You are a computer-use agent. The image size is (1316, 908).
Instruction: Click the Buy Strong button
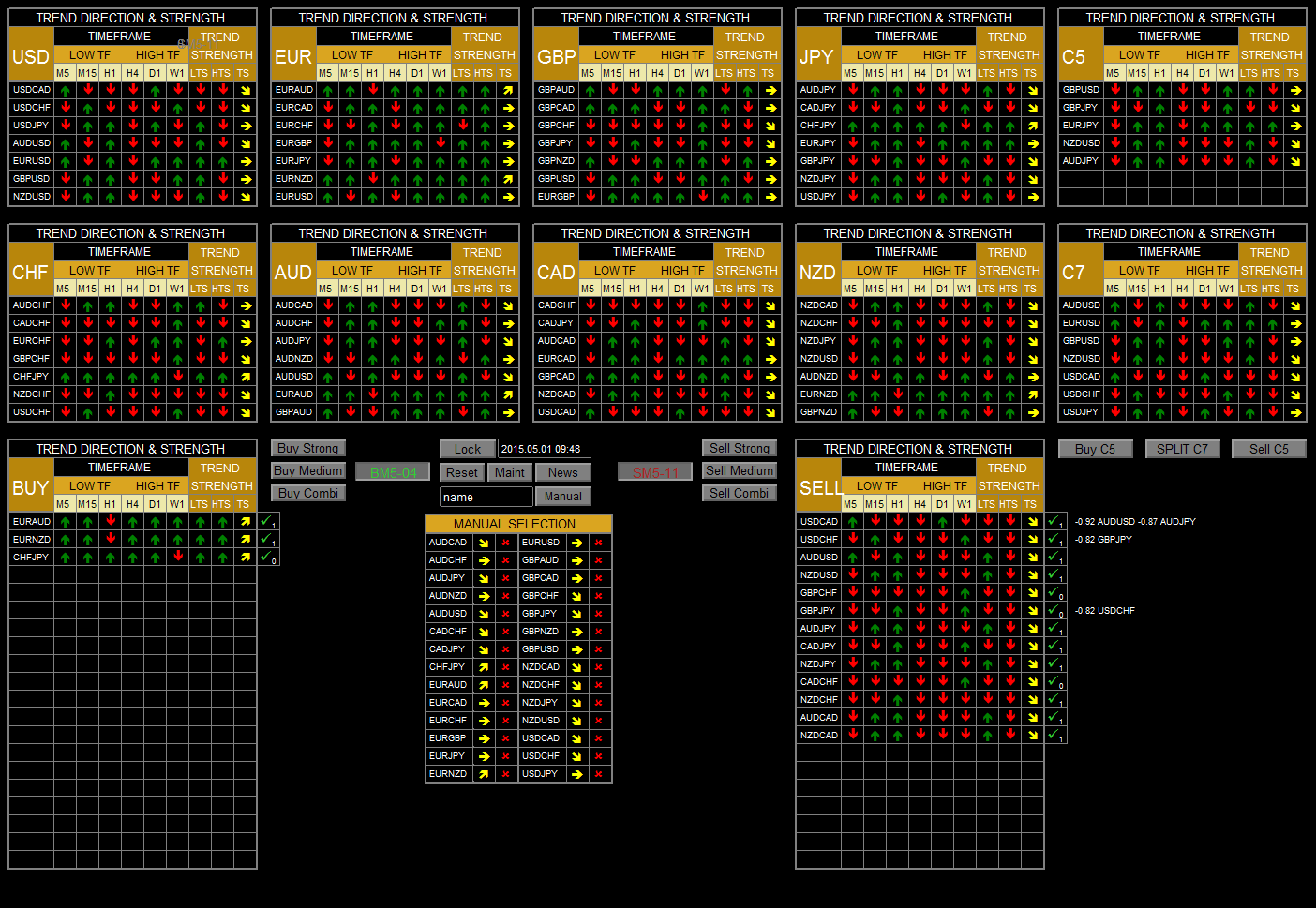coord(308,449)
